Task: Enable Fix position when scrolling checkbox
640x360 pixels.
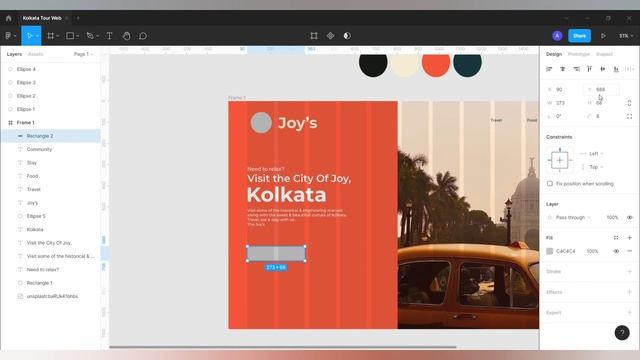Action: [550, 184]
